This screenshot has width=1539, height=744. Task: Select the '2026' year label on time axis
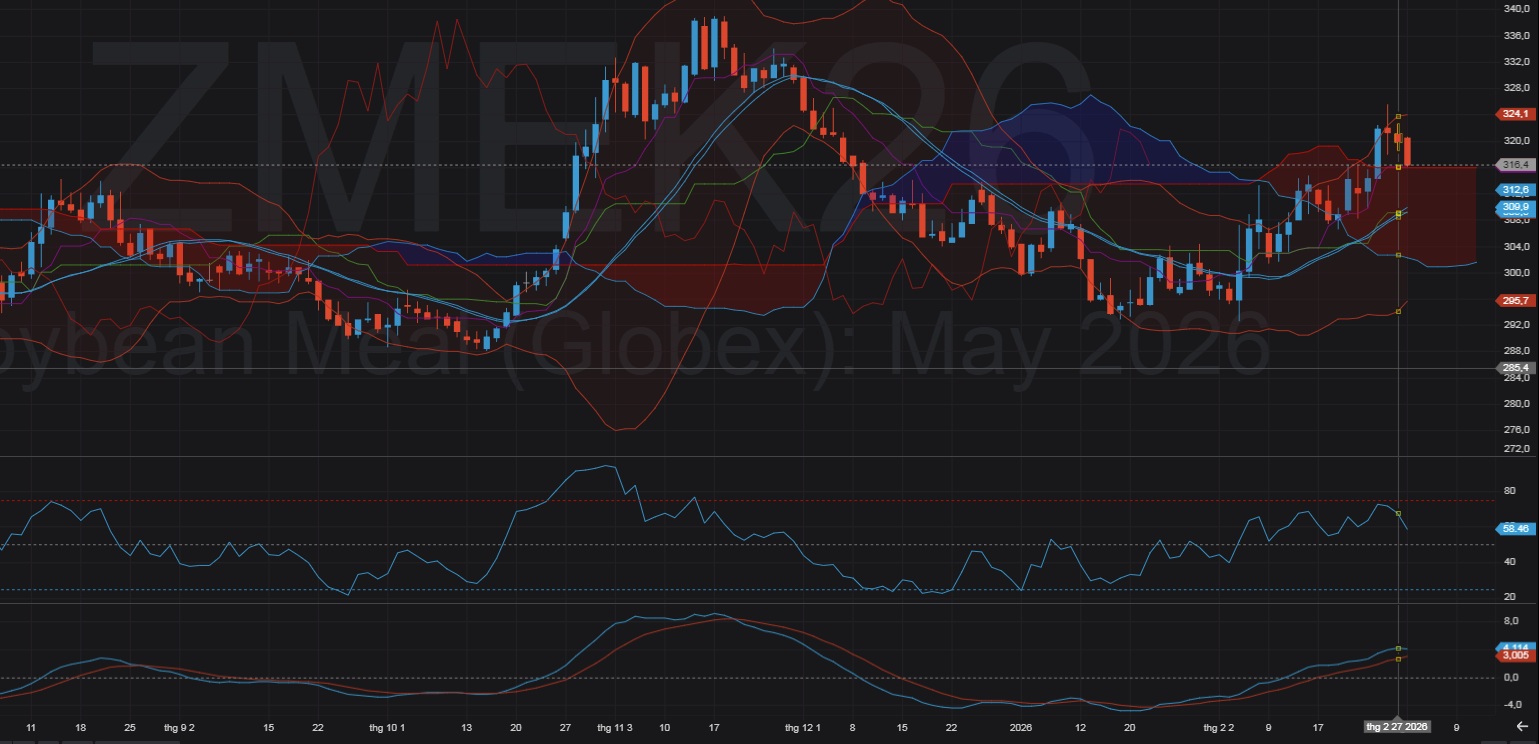click(x=1020, y=727)
